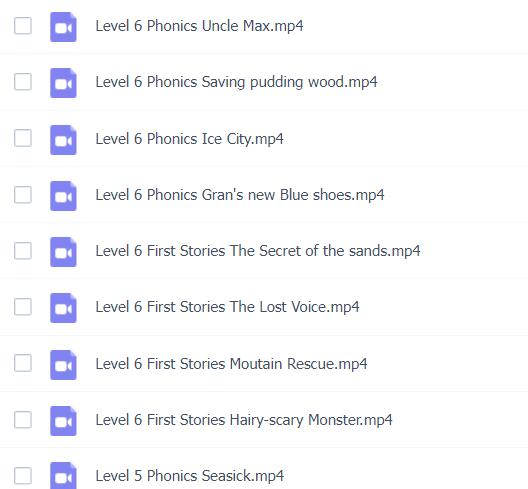Open The Secret of the sands.mp4 file
The width and height of the screenshot is (528, 489).
(258, 251)
